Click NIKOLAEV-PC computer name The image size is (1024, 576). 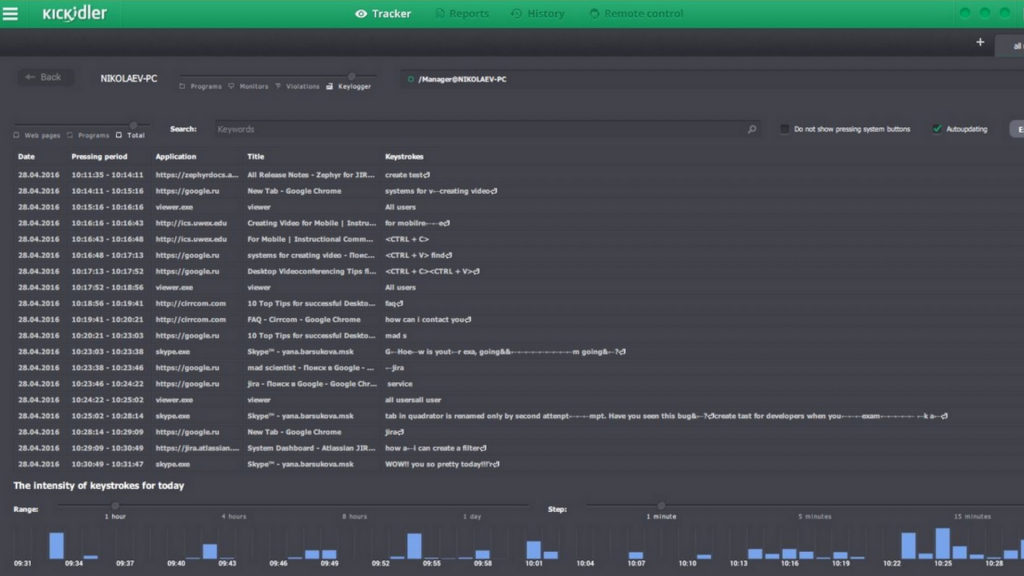[x=129, y=78]
